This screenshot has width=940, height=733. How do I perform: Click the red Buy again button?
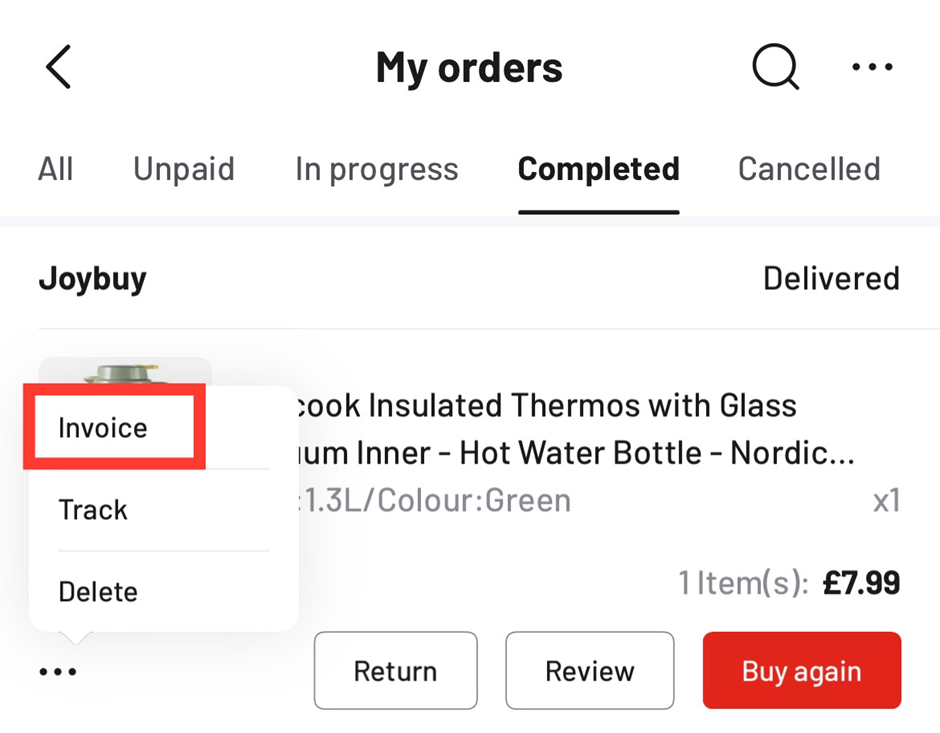pyautogui.click(x=801, y=671)
